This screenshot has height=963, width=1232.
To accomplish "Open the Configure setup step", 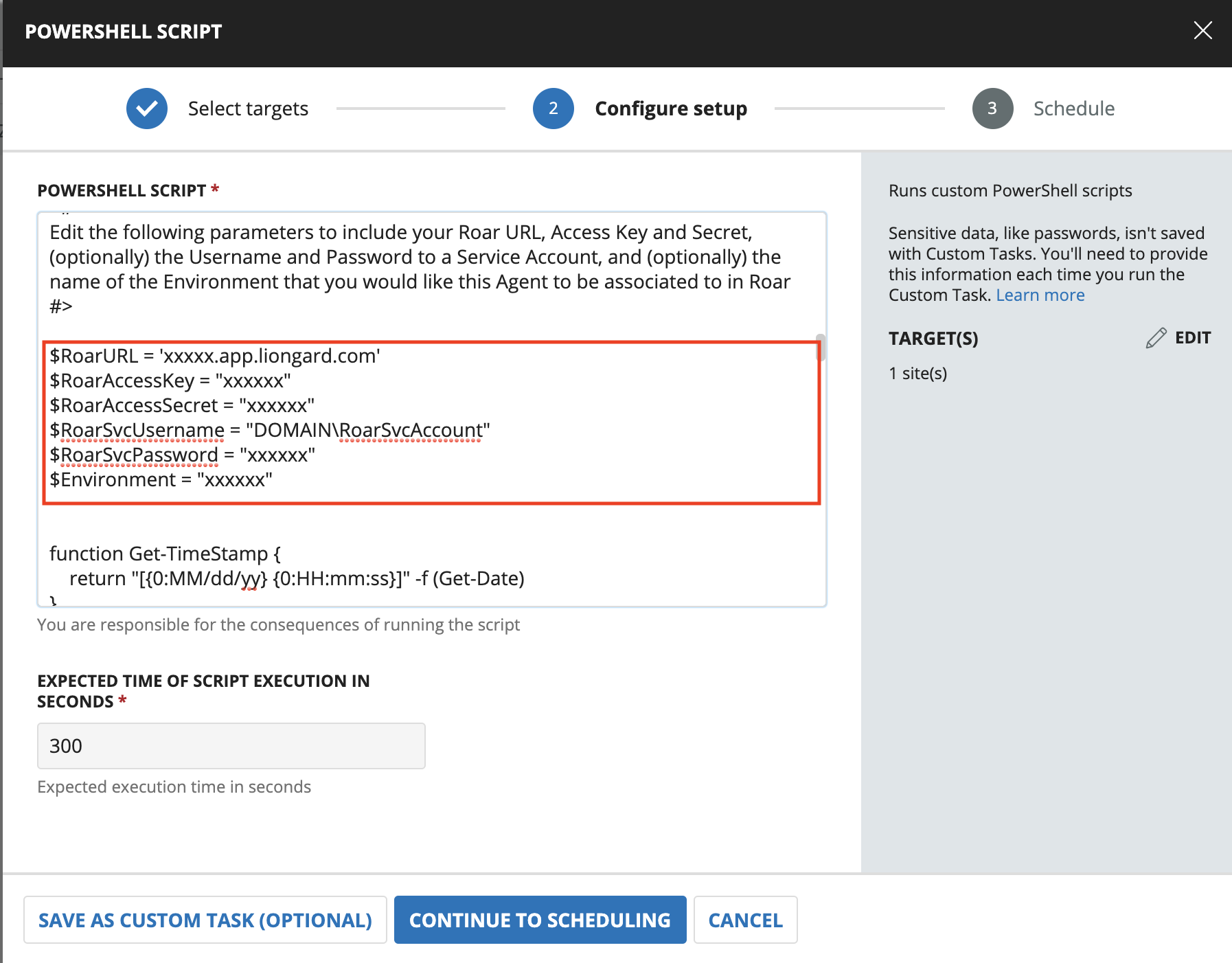I will point(671,109).
